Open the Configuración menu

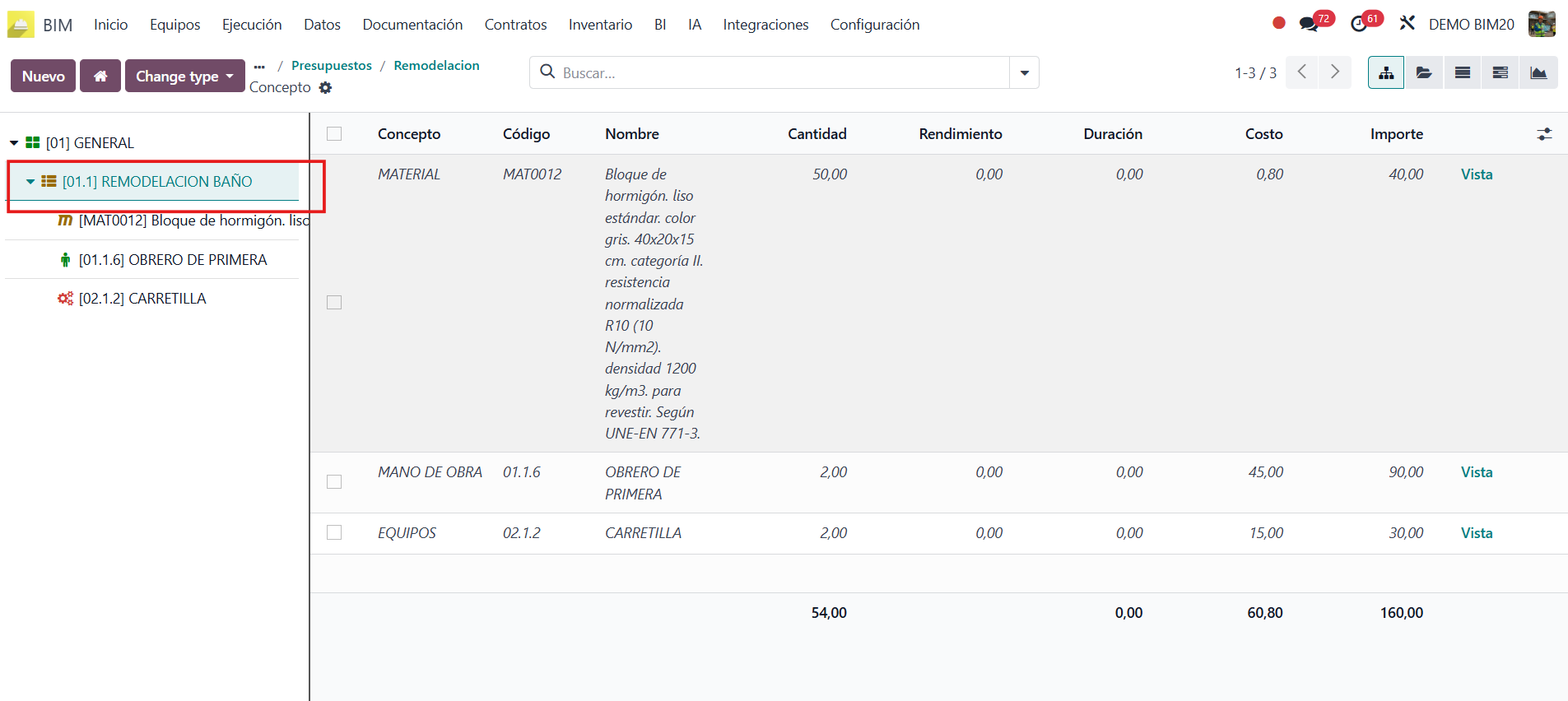pyautogui.click(x=874, y=25)
